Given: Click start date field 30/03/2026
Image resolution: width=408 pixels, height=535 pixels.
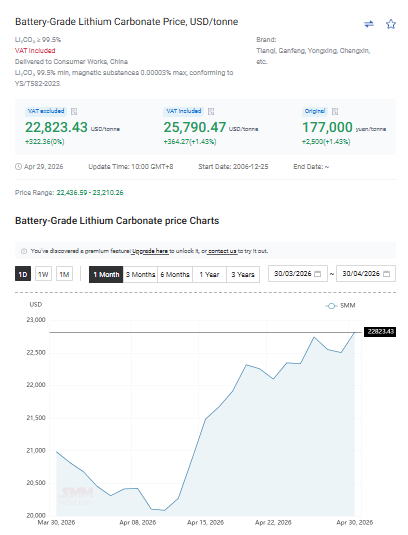Looking at the screenshot, I should click(x=298, y=274).
